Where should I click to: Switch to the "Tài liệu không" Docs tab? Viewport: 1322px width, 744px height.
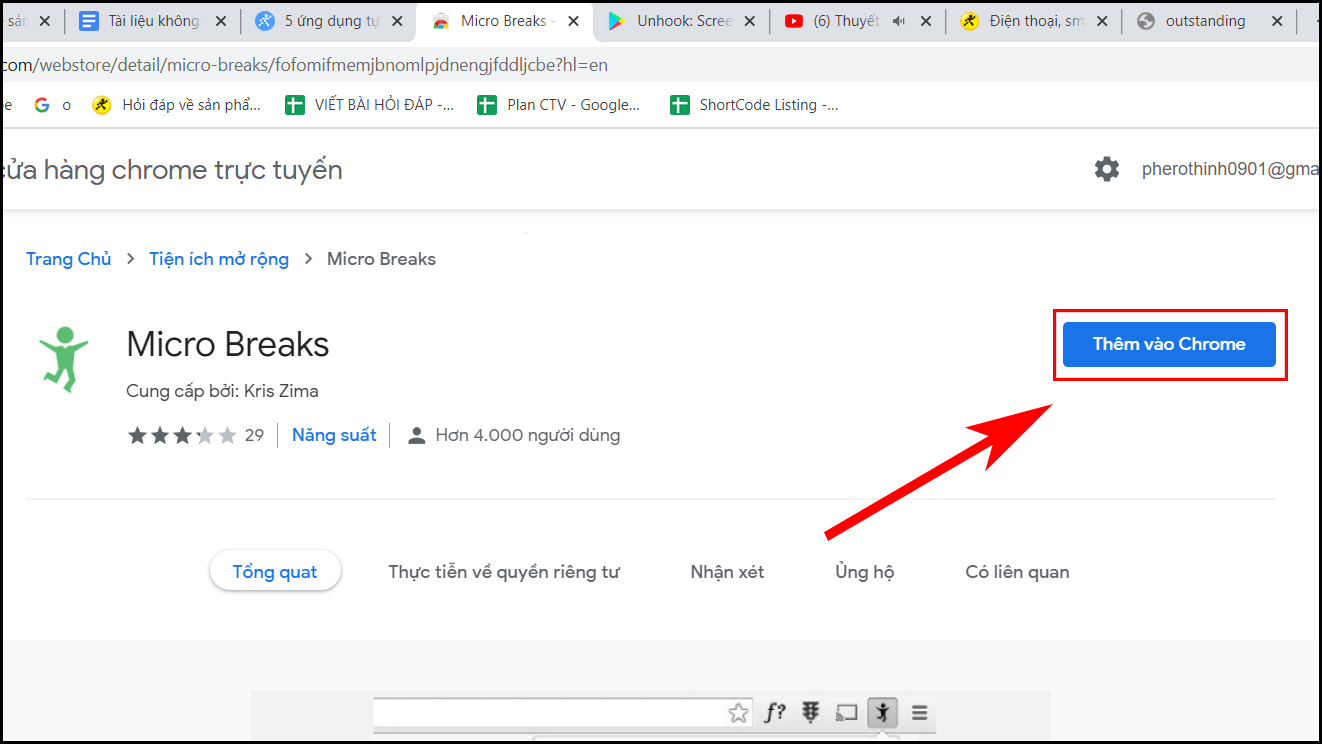(152, 21)
